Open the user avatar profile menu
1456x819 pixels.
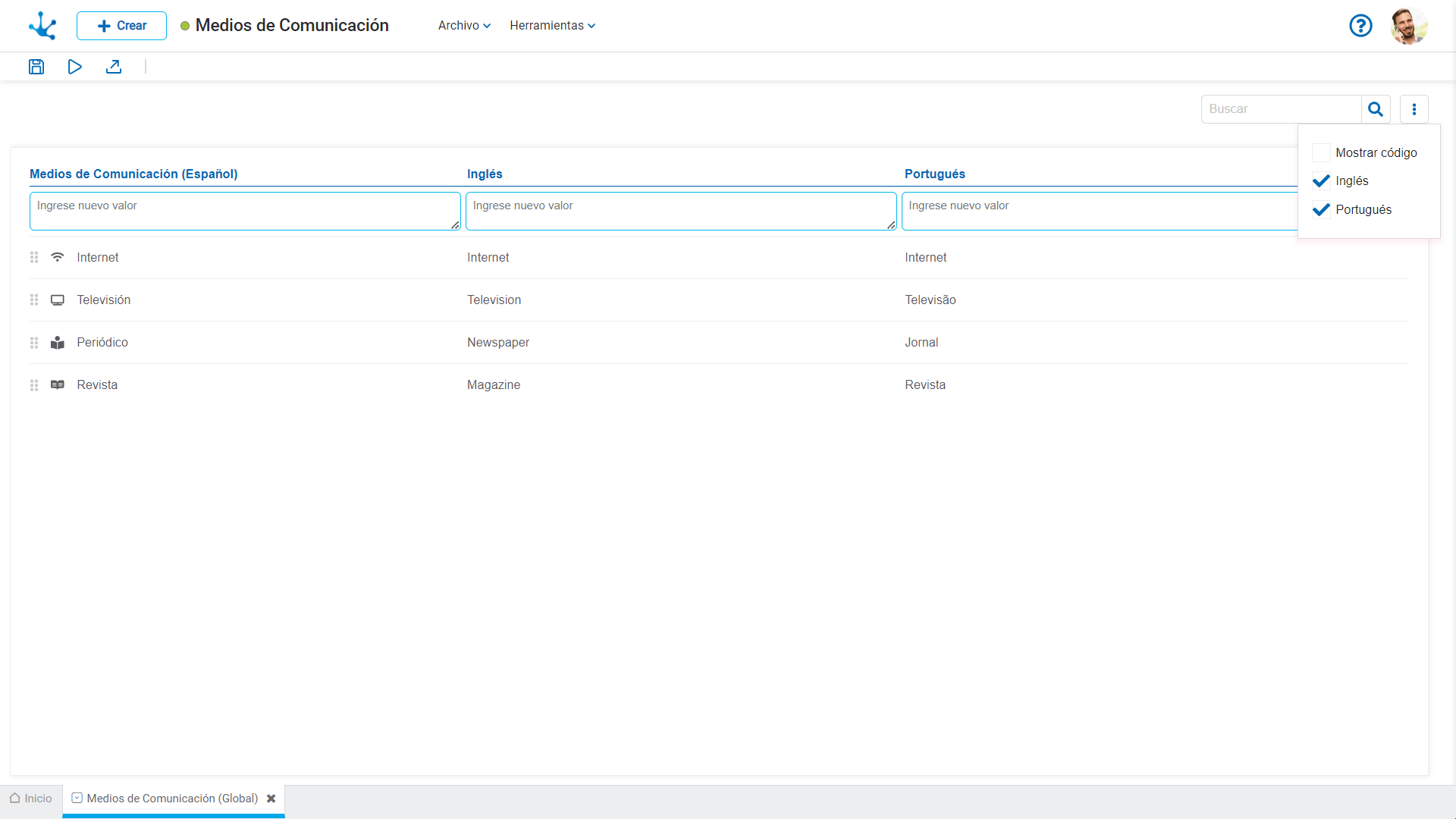tap(1408, 26)
